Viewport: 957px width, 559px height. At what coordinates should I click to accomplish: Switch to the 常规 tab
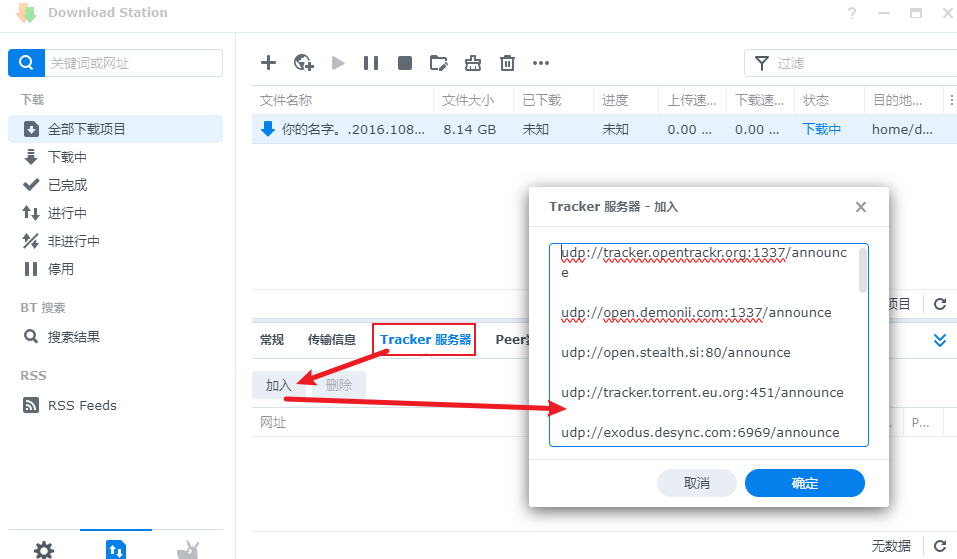click(x=272, y=339)
